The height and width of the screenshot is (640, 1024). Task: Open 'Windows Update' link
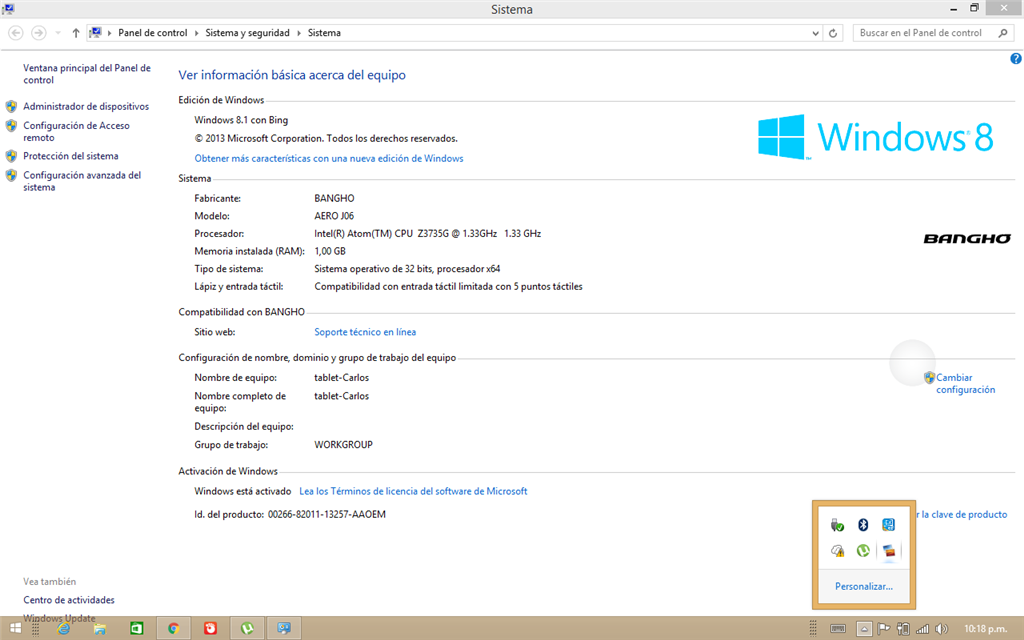59,618
